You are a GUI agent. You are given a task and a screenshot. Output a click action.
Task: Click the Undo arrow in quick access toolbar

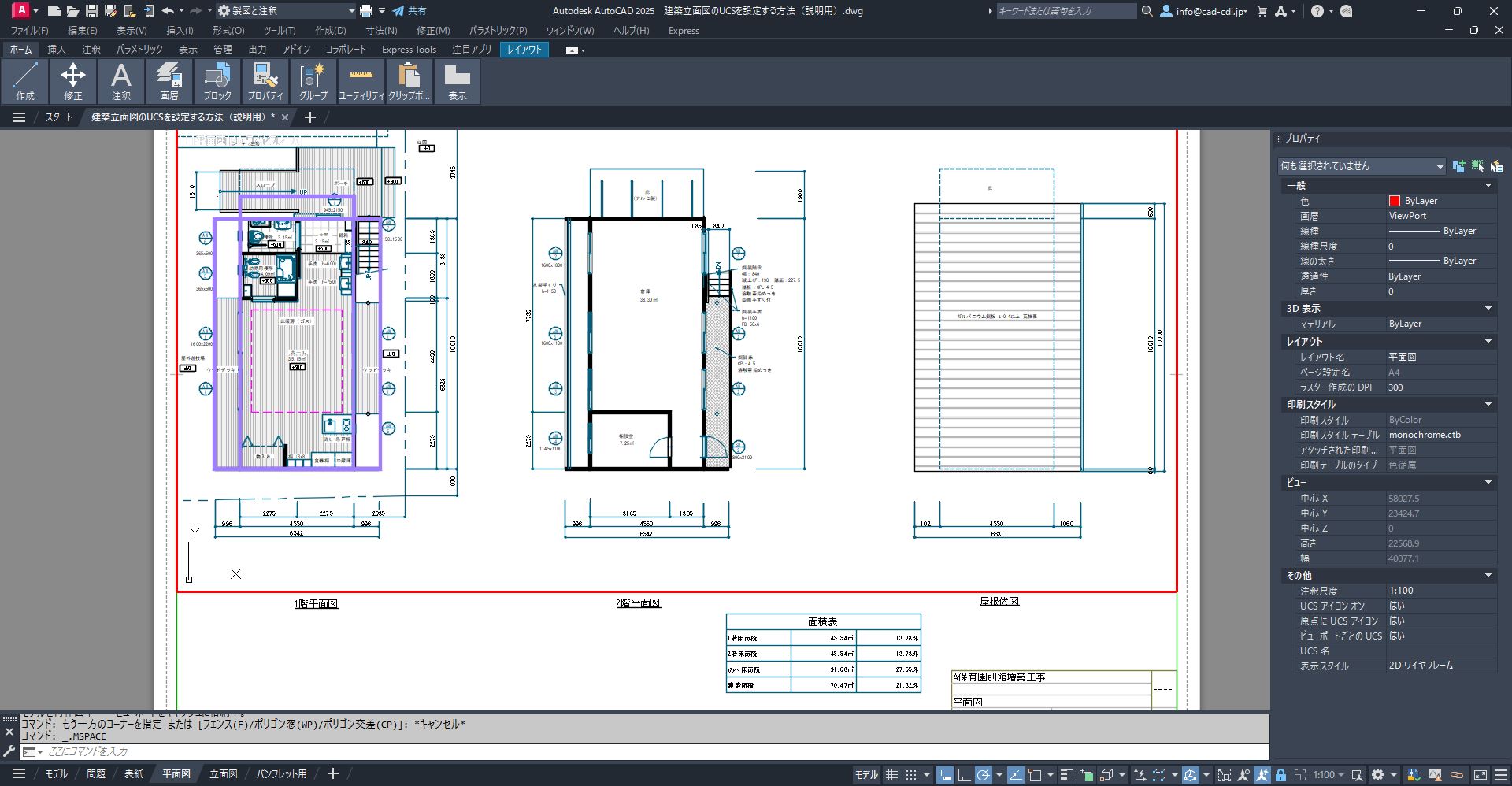click(x=168, y=11)
